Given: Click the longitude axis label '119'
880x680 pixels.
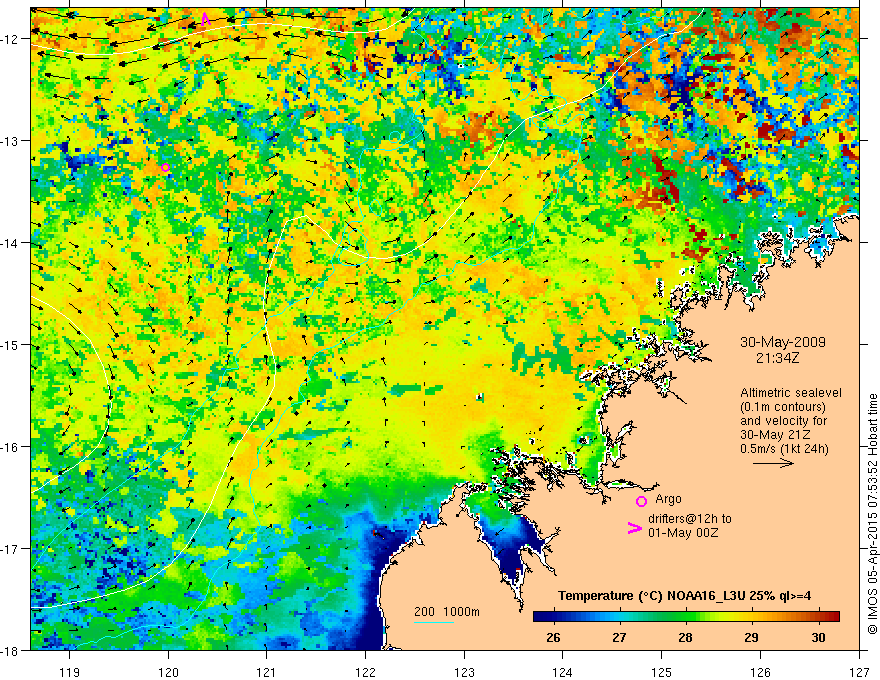Looking at the screenshot, I should tap(70, 672).
